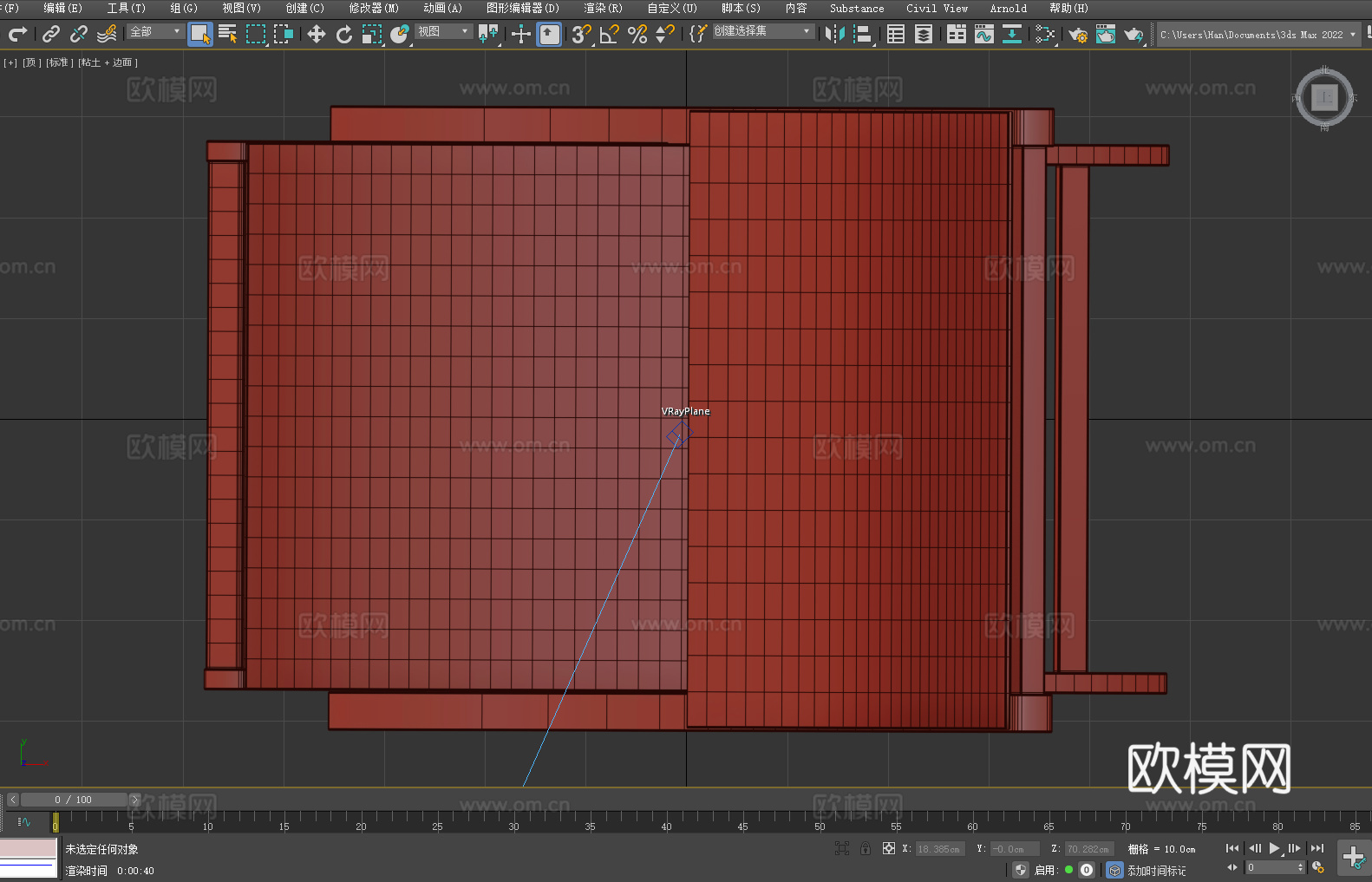The width and height of the screenshot is (1372, 882).
Task: Step time slider back with left arrow
Action: 12,800
